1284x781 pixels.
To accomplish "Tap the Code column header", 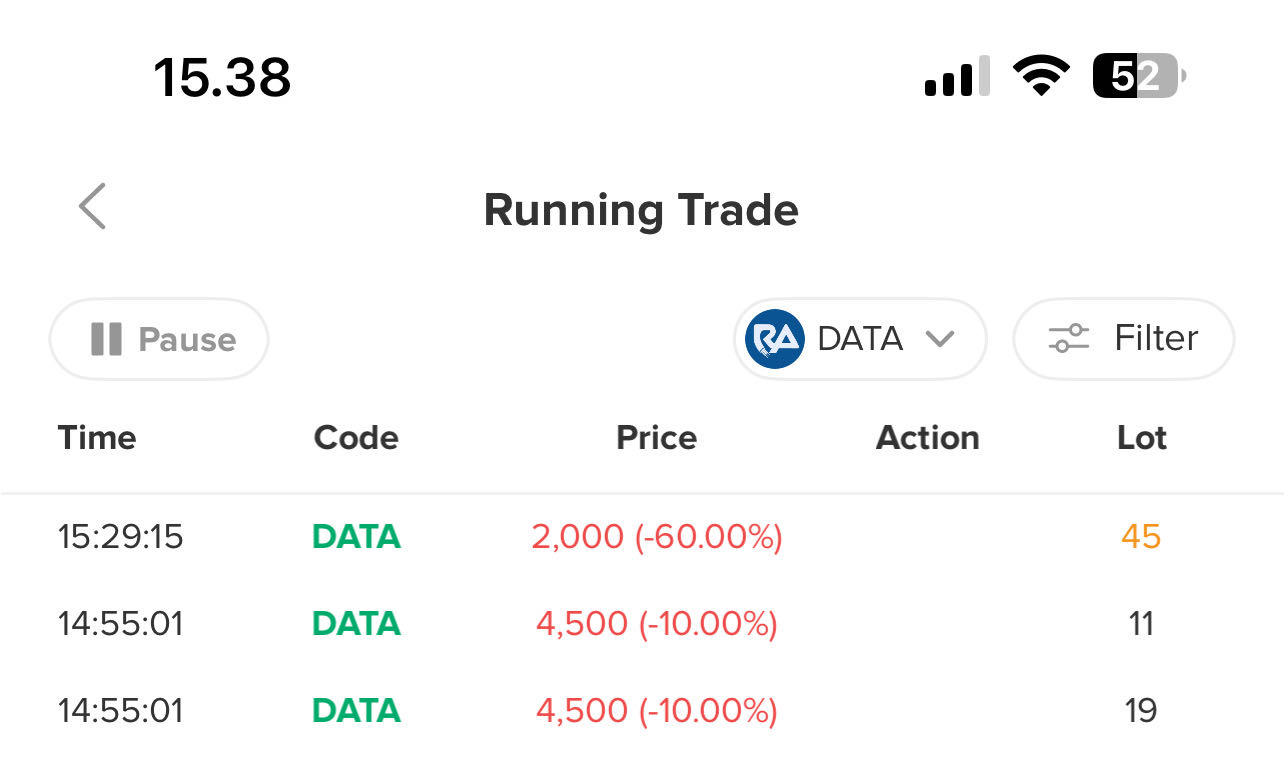I will tap(356, 438).
